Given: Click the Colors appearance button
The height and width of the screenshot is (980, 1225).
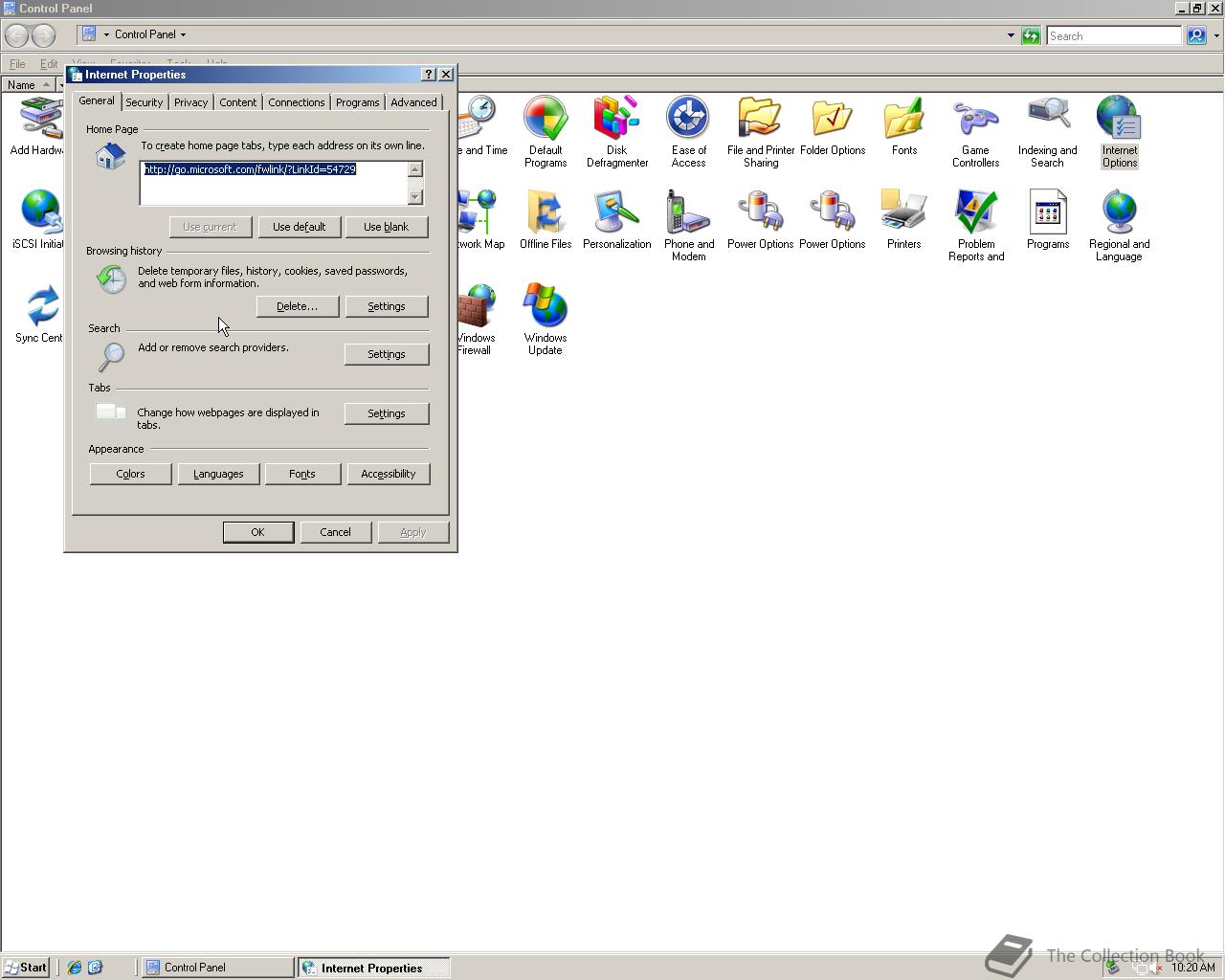Looking at the screenshot, I should pyautogui.click(x=130, y=474).
